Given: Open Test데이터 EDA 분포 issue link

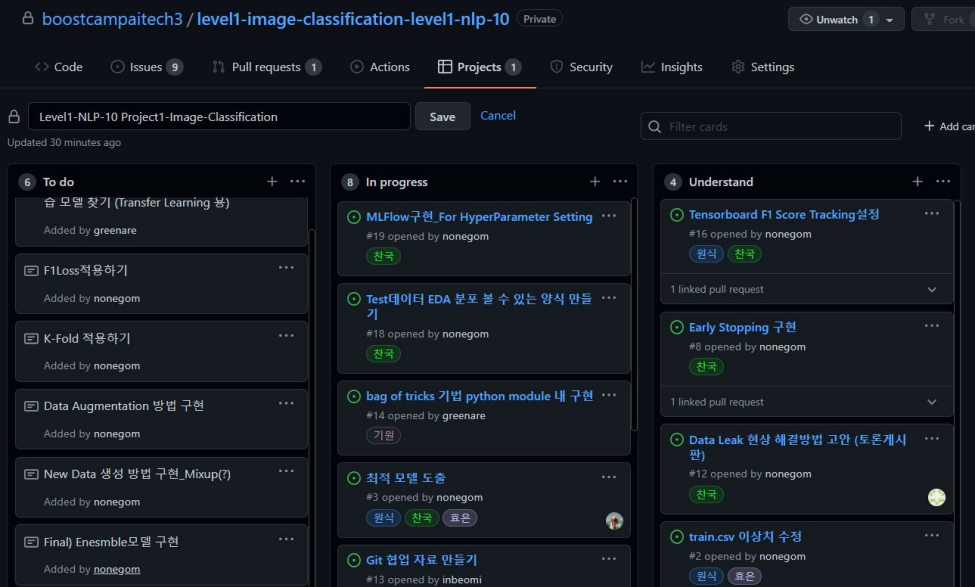Looking at the screenshot, I should (479, 306).
